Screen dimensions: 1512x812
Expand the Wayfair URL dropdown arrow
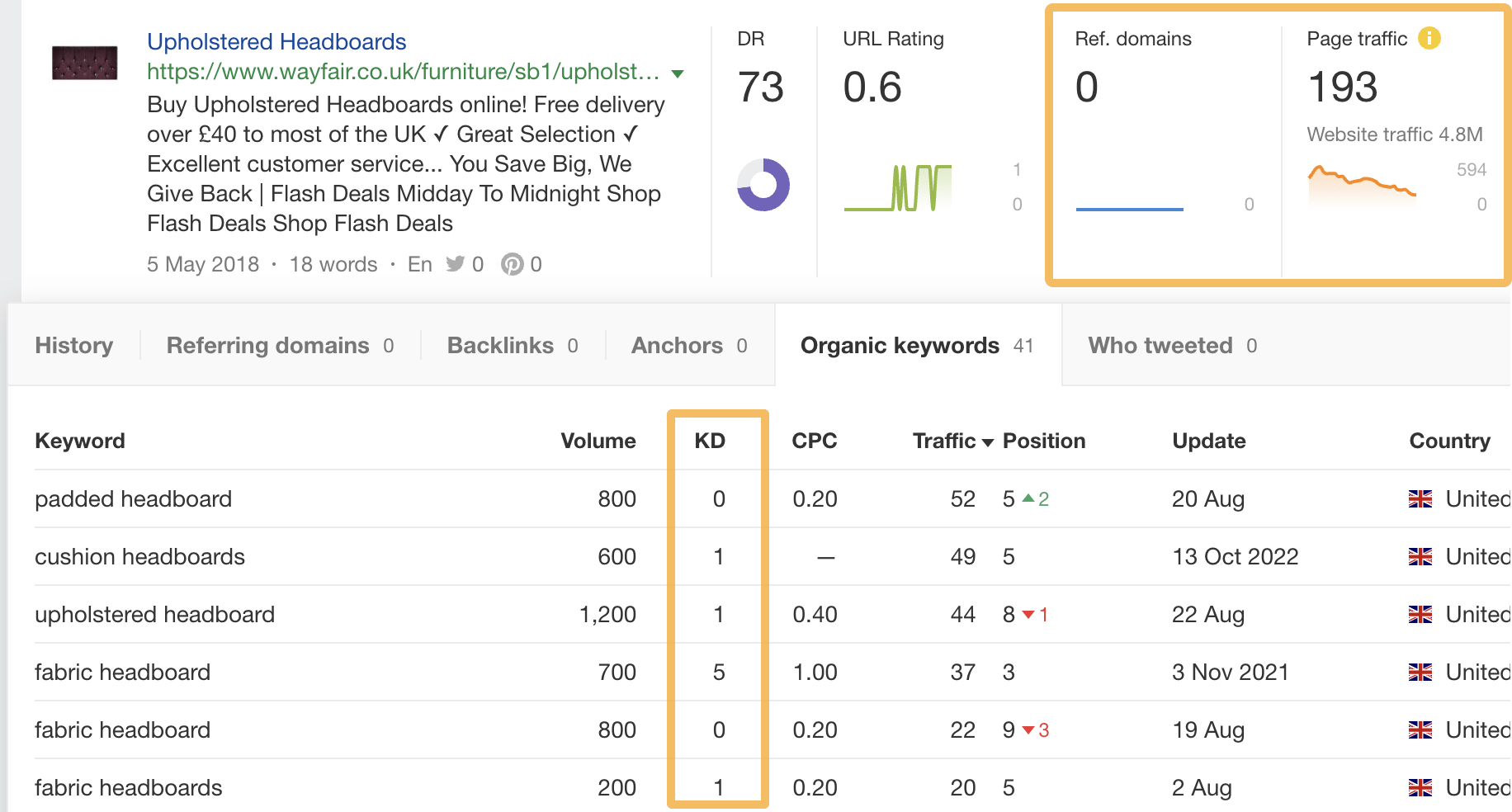click(676, 73)
